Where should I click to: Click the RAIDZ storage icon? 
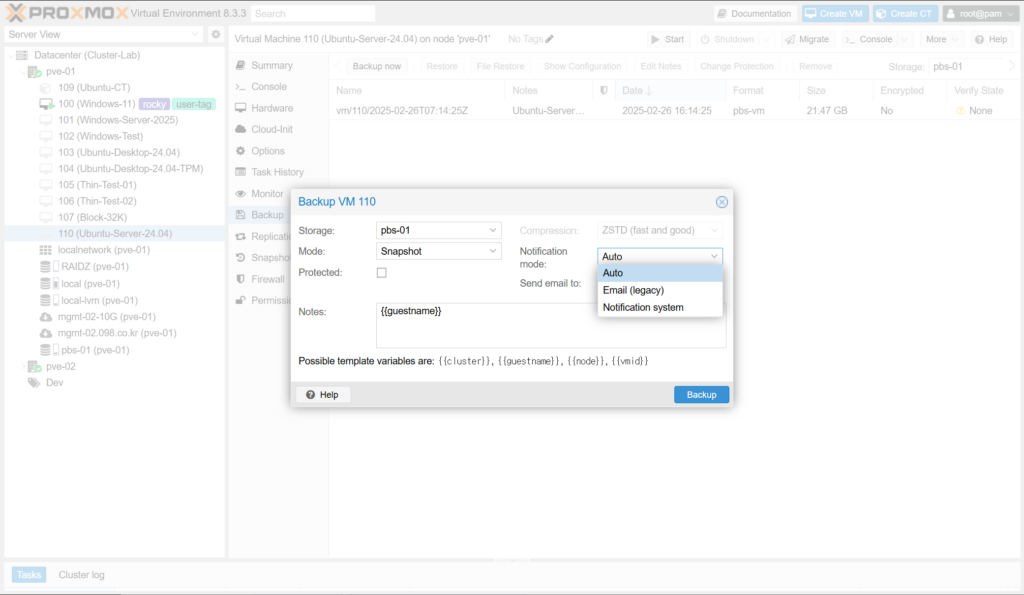(x=46, y=267)
